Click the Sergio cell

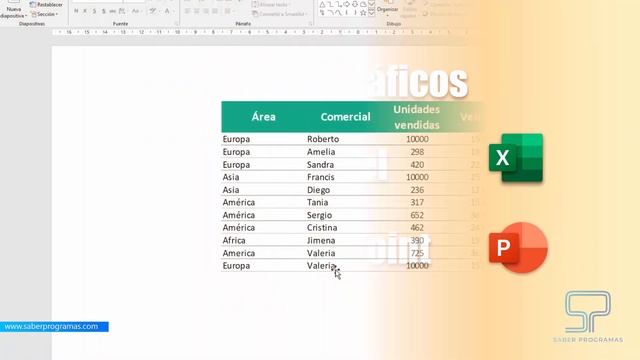[319, 215]
